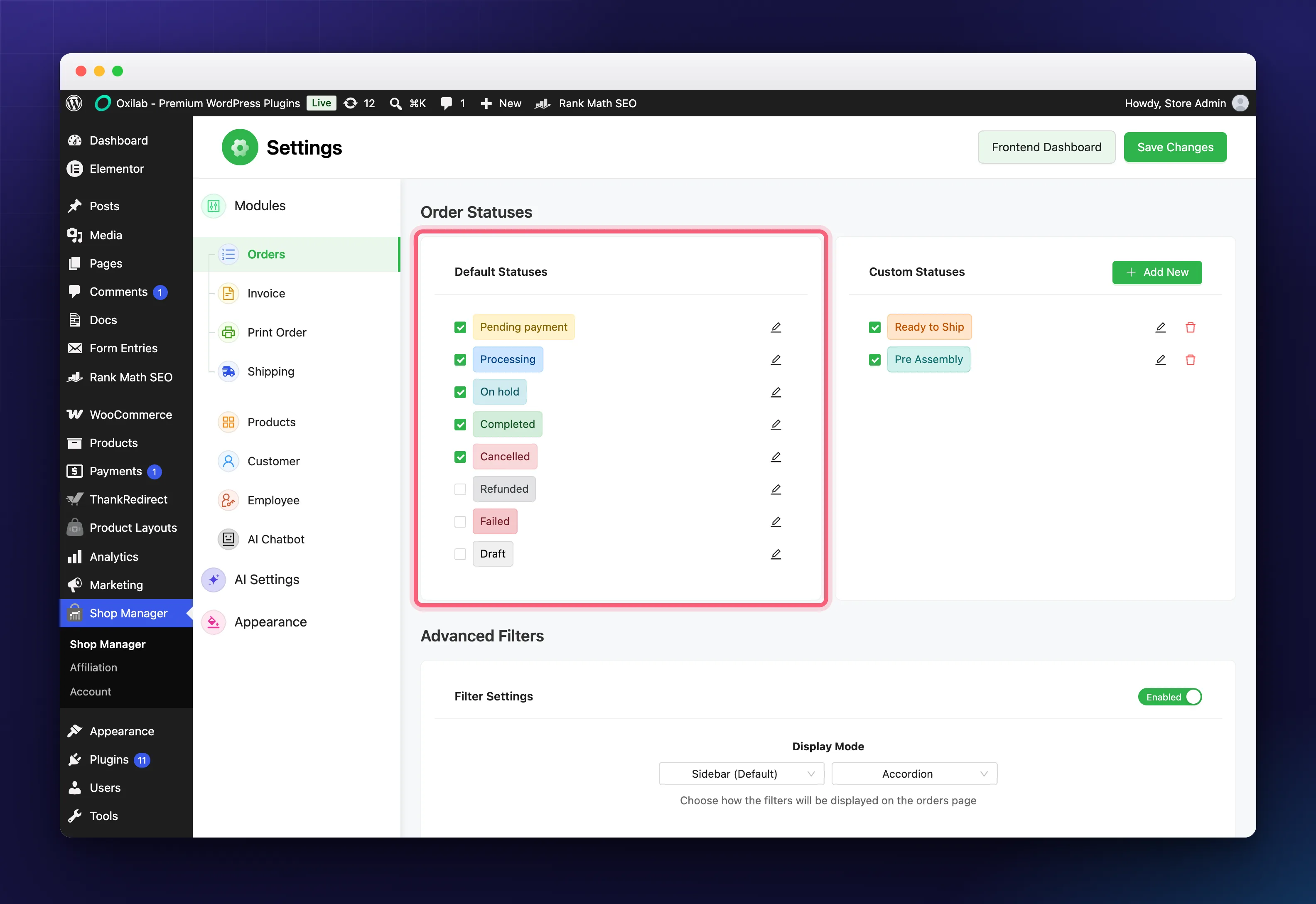This screenshot has height=904, width=1316.
Task: Open the Accordion dropdown
Action: click(x=914, y=774)
